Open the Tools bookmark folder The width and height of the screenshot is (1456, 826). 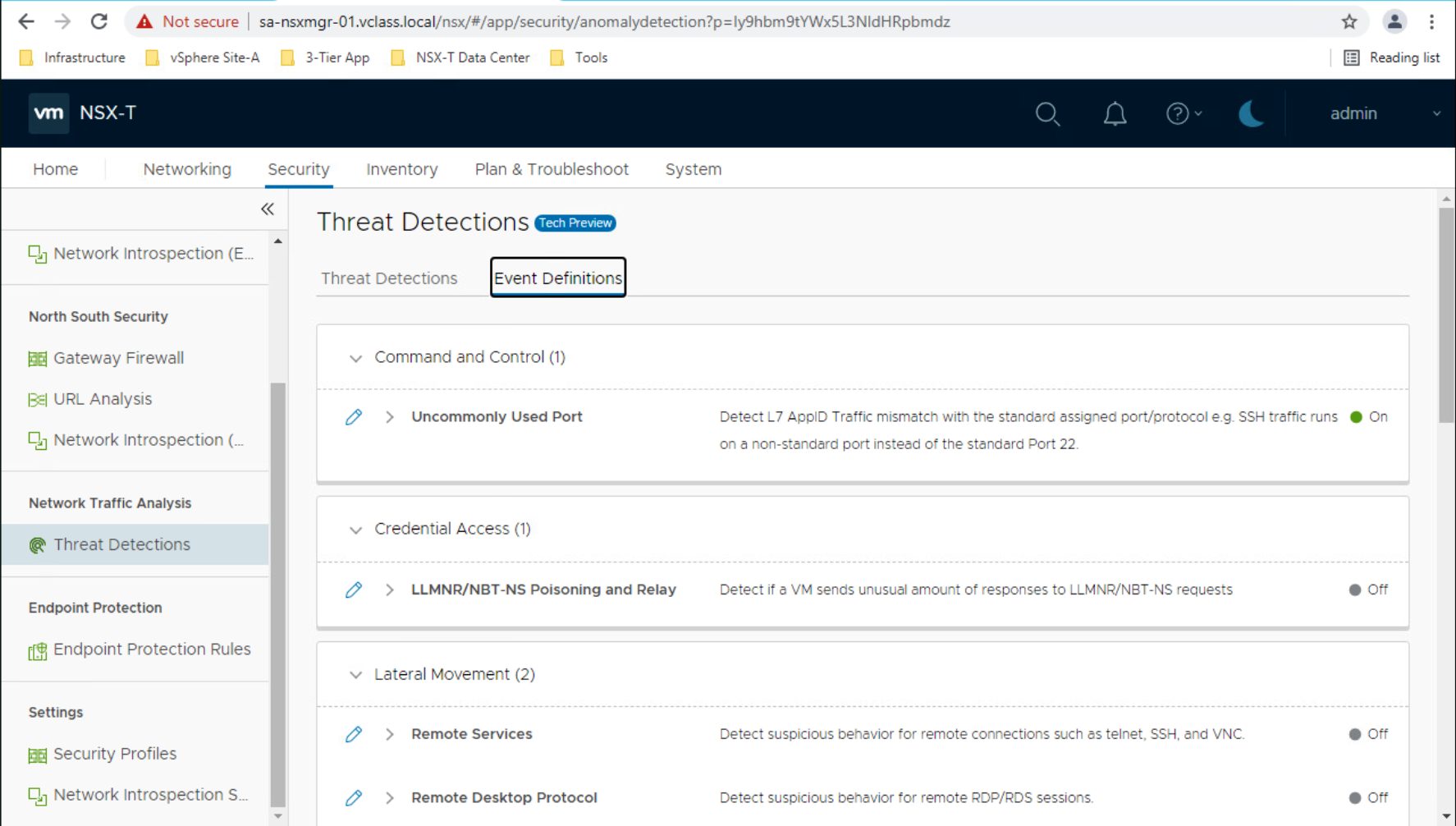tap(579, 57)
